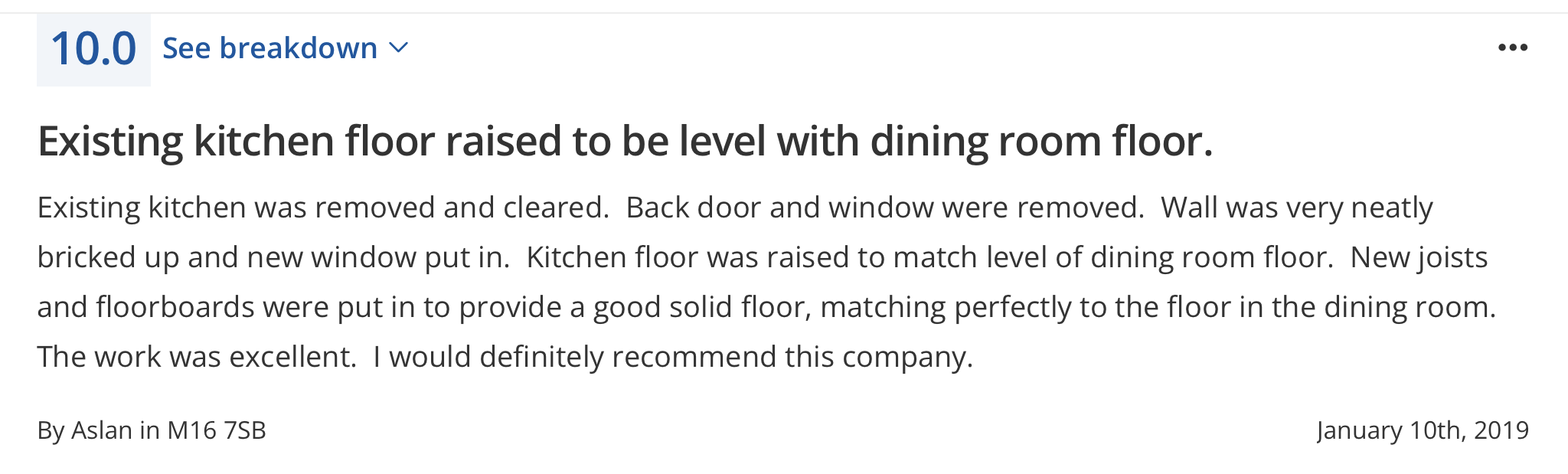Click the reviewer line By Aslan
The image size is (1568, 474).
tap(152, 430)
